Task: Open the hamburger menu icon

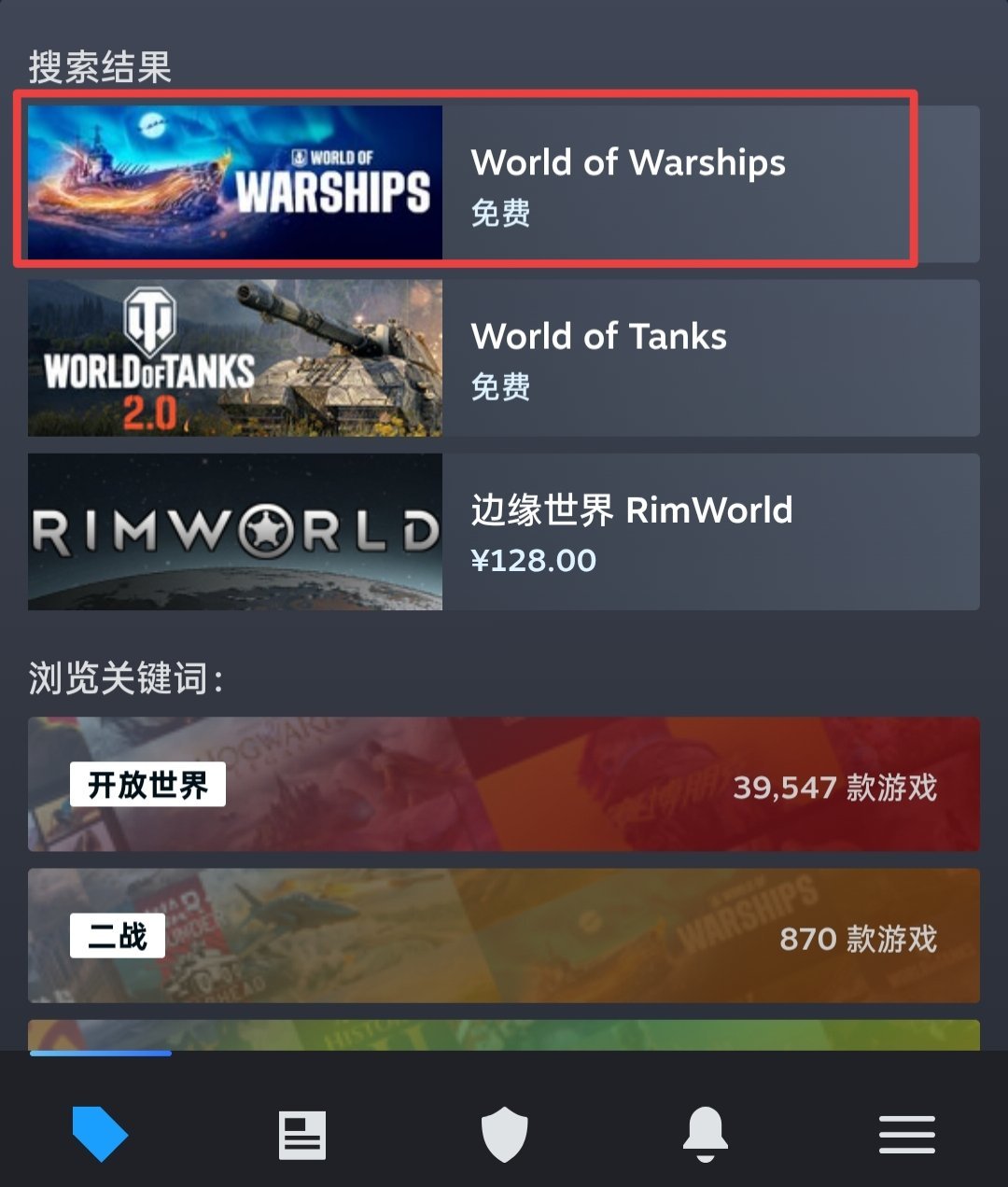Action: point(907,1135)
